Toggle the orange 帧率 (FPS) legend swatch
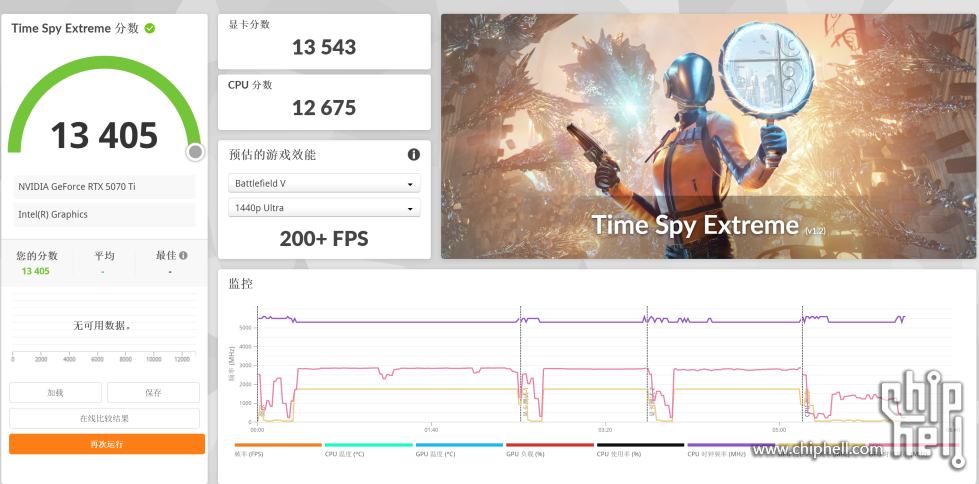The image size is (979, 484). pos(278,445)
